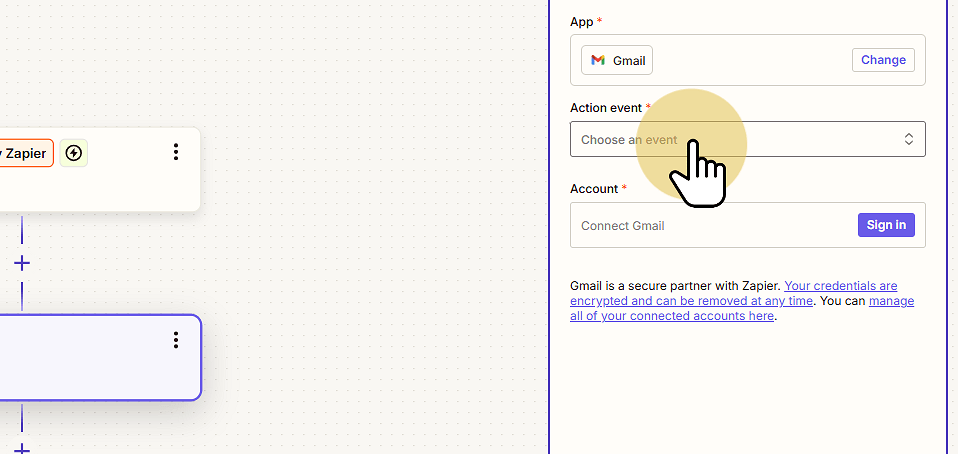This screenshot has height=454, width=958.
Task: Open the credentials are encrypted link
Action: pyautogui.click(x=734, y=293)
